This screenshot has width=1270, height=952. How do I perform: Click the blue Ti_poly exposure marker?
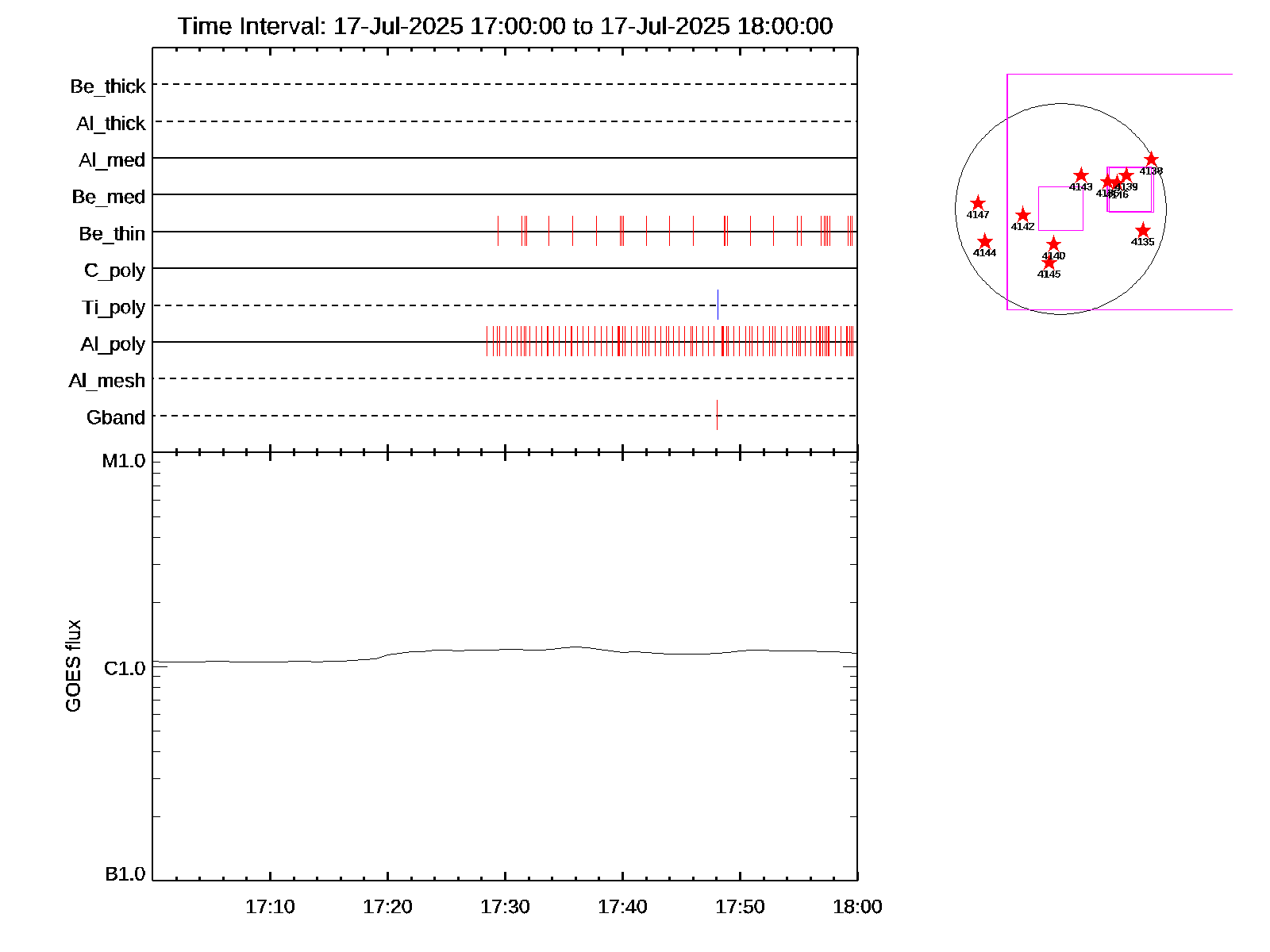coord(718,305)
